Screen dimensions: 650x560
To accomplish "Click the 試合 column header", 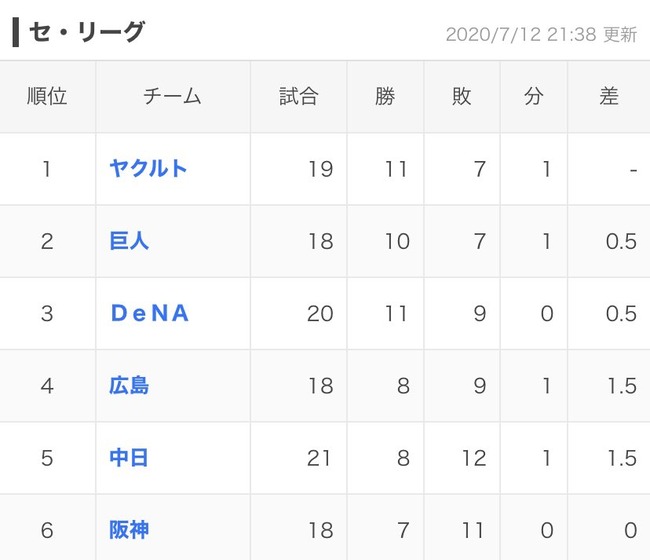I will (x=298, y=96).
